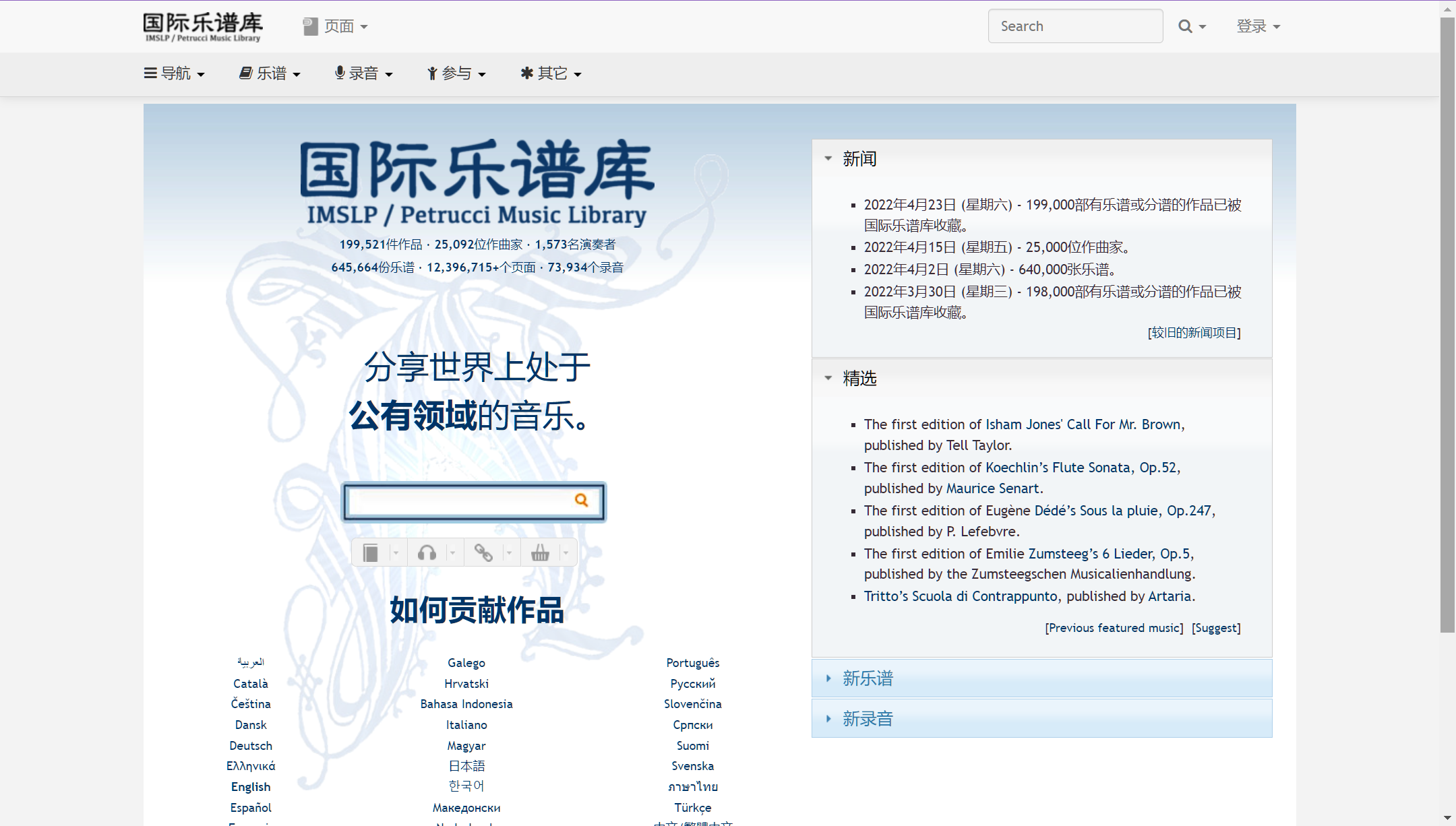Switch language to Català
The image size is (1456, 826).
(251, 684)
